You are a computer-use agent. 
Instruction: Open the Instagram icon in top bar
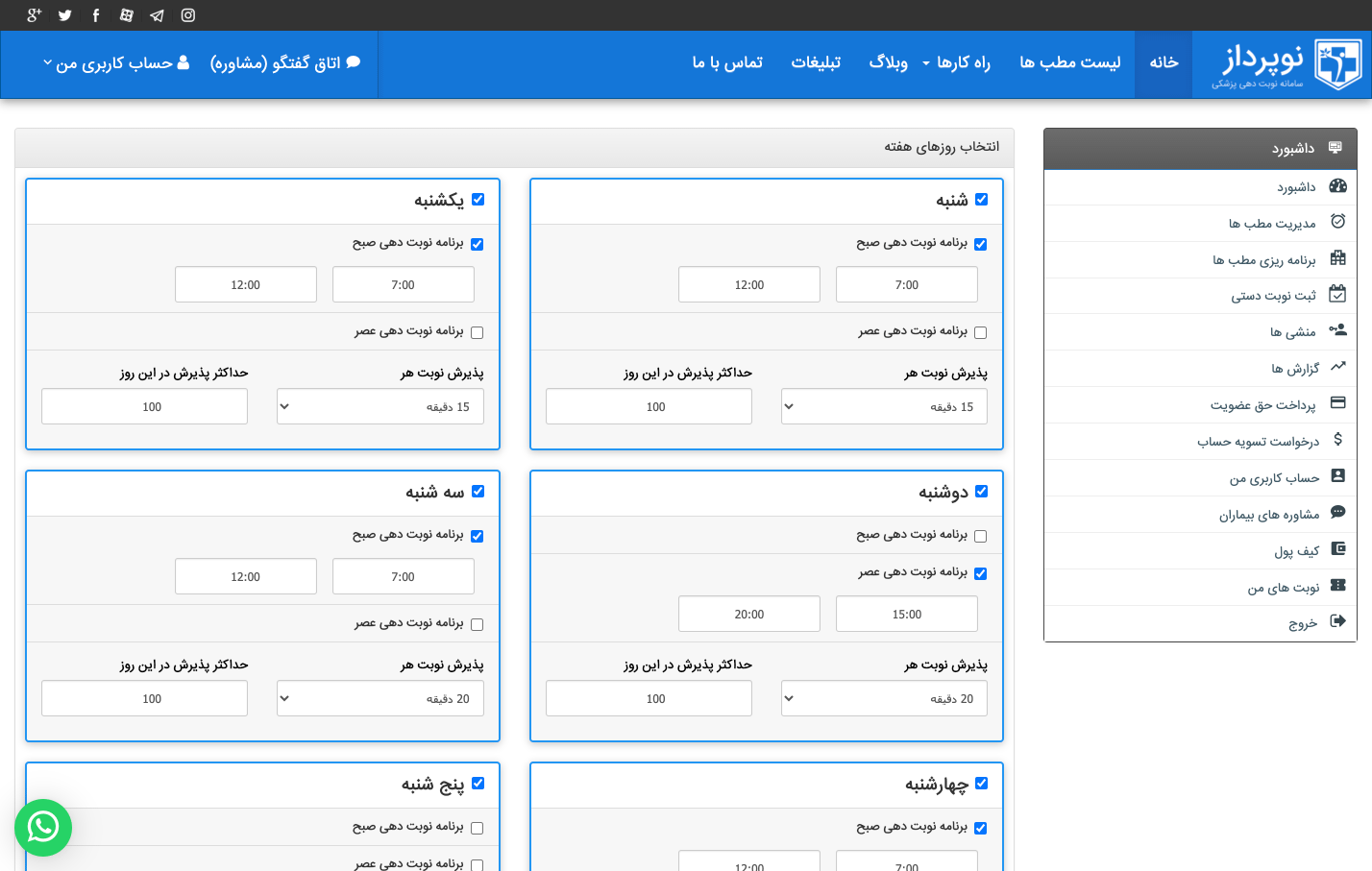click(x=188, y=15)
